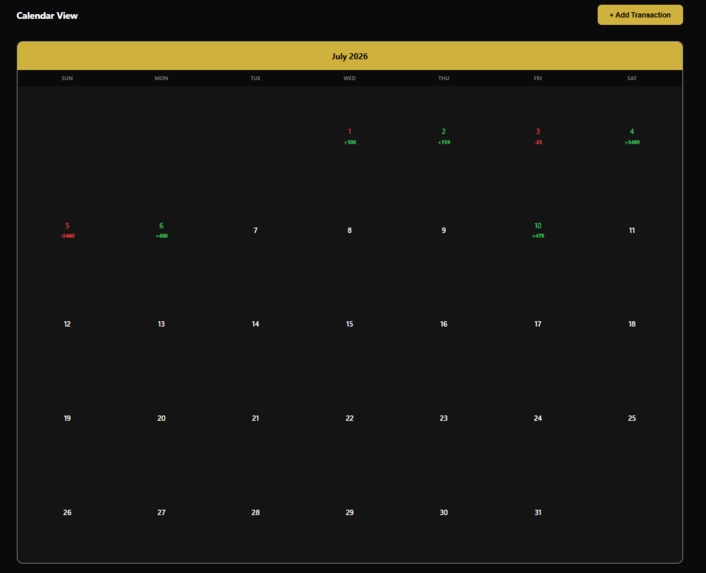Click the +100 amount under July 1
The image size is (706, 573).
pos(350,142)
